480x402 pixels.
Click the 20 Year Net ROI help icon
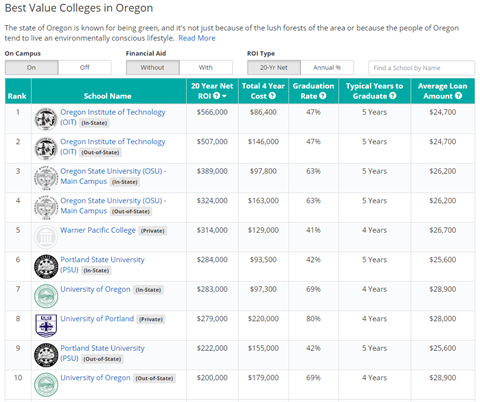point(217,96)
